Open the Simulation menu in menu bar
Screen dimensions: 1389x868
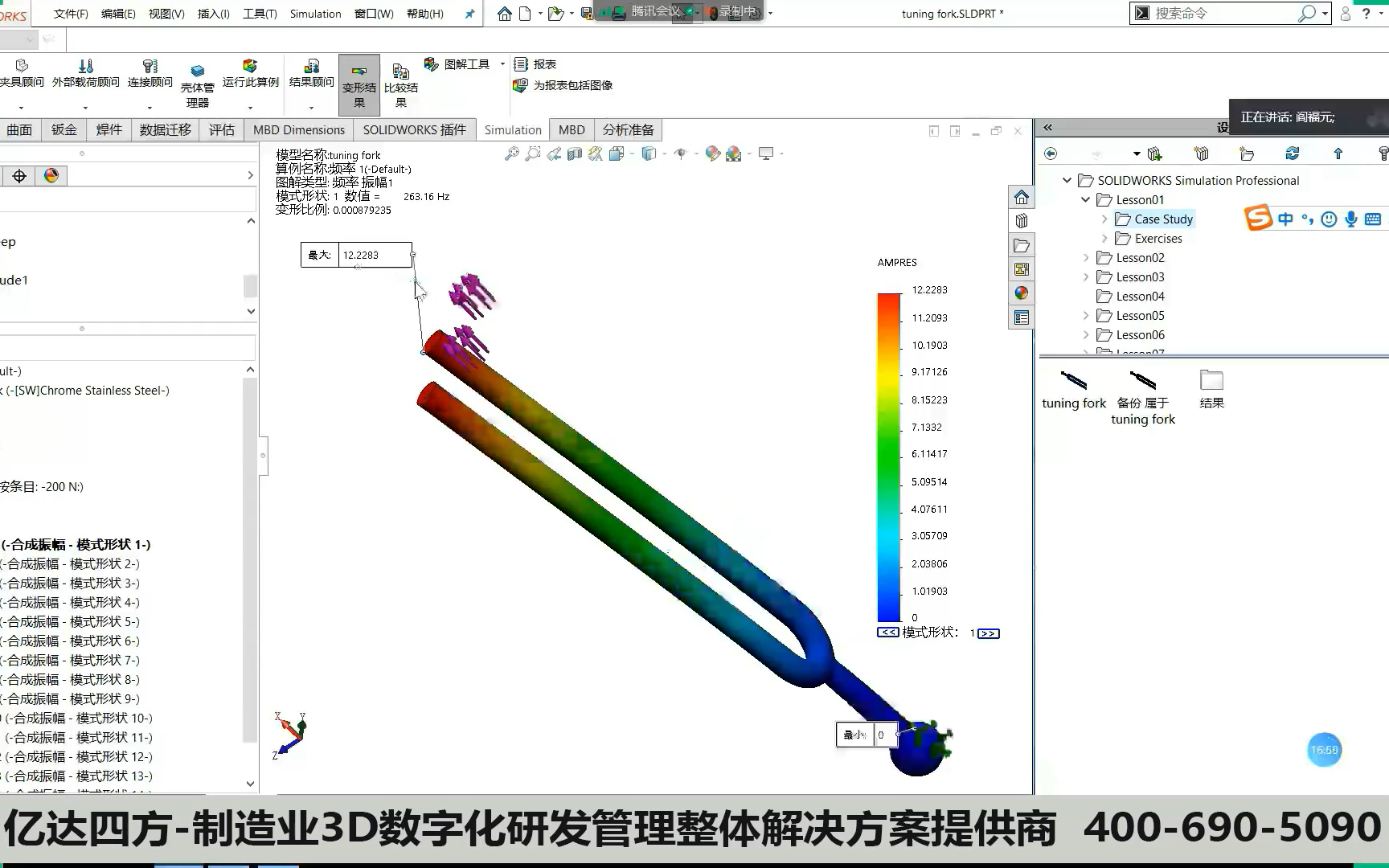(315, 14)
